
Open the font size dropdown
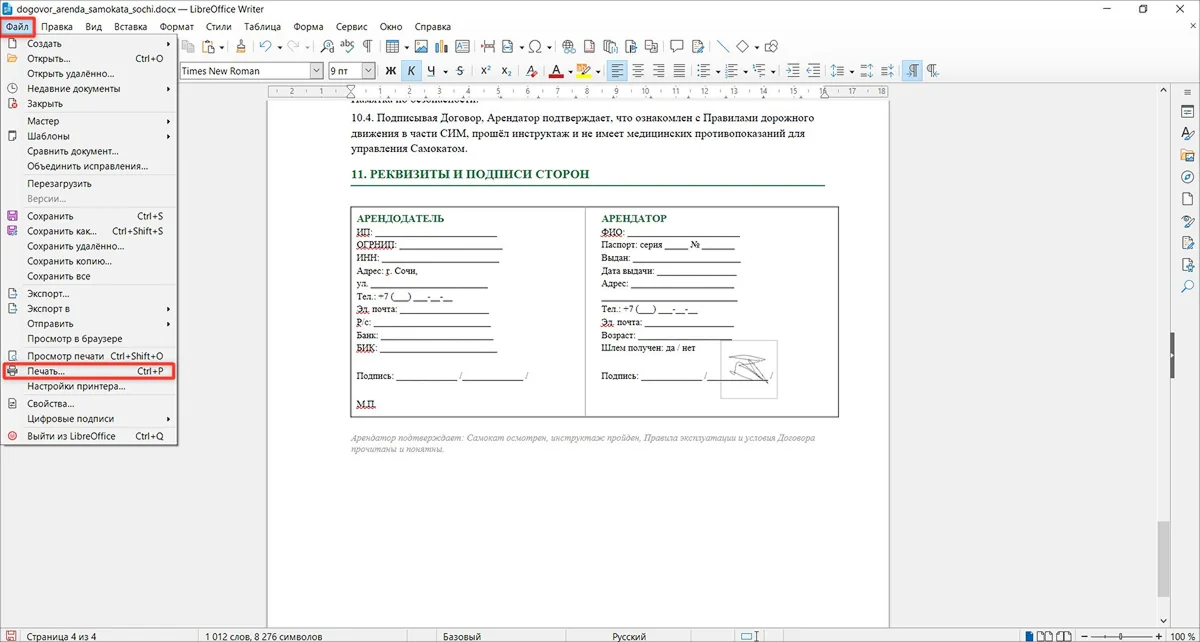[368, 71]
